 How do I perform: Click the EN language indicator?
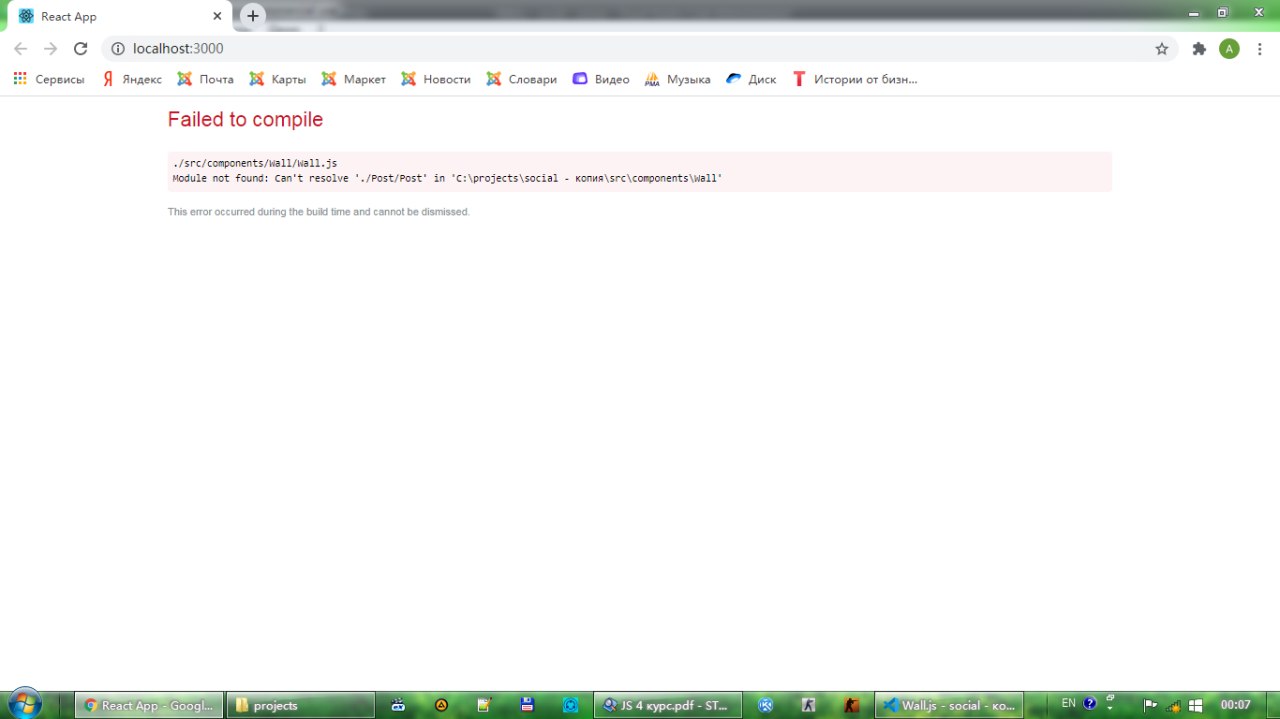(1069, 703)
